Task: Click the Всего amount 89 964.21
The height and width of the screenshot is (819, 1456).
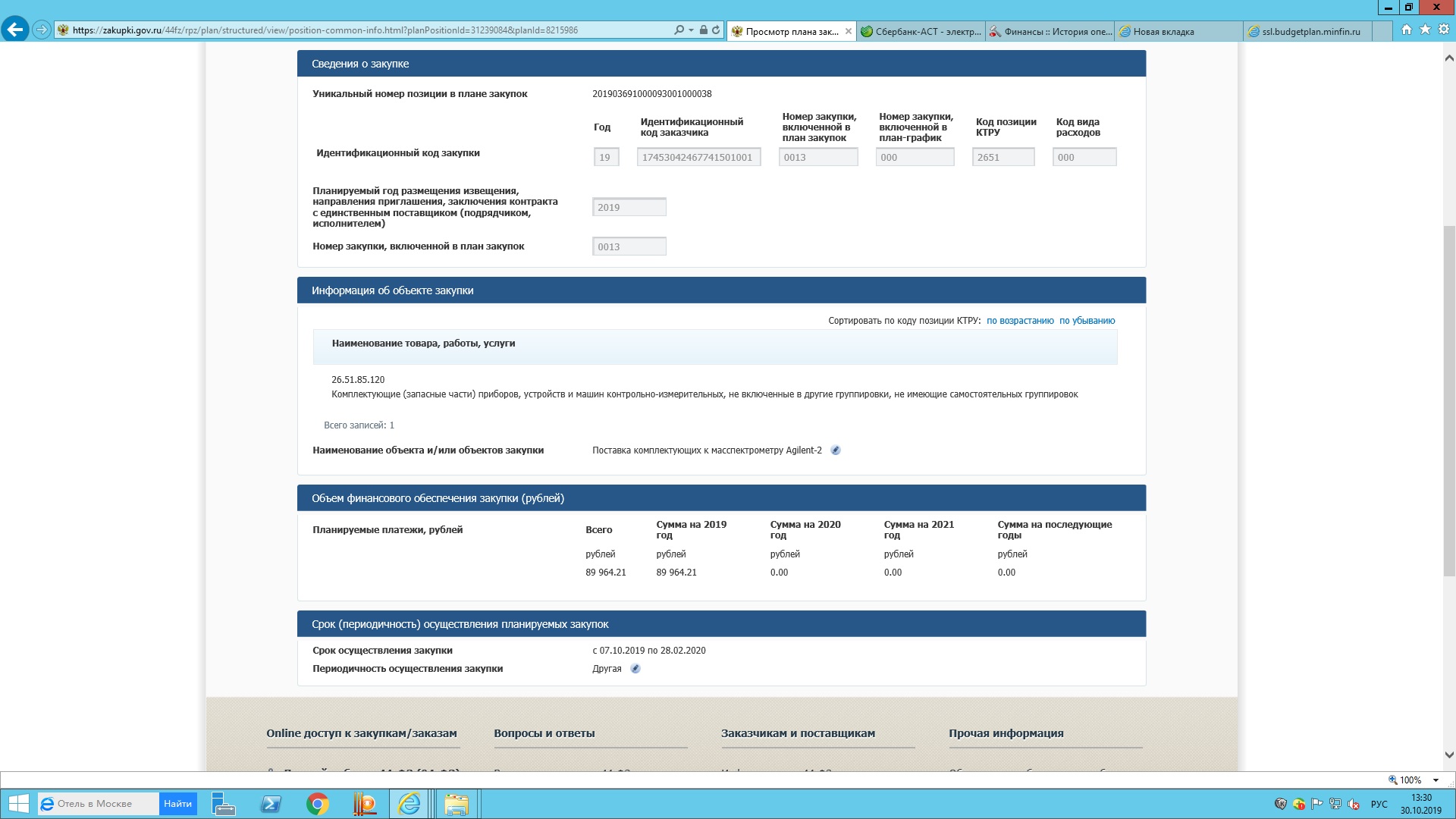Action: (606, 573)
